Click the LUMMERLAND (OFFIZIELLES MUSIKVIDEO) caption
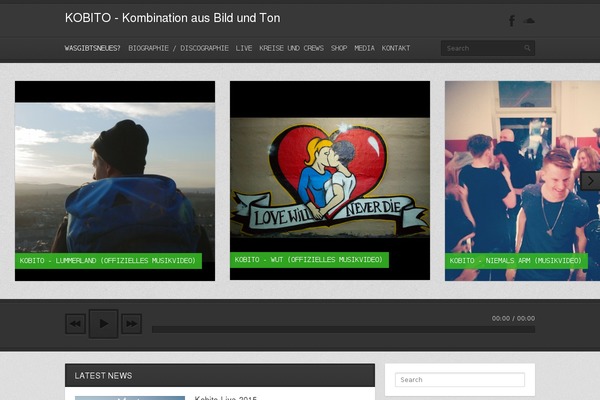600x400 pixels. click(x=108, y=261)
